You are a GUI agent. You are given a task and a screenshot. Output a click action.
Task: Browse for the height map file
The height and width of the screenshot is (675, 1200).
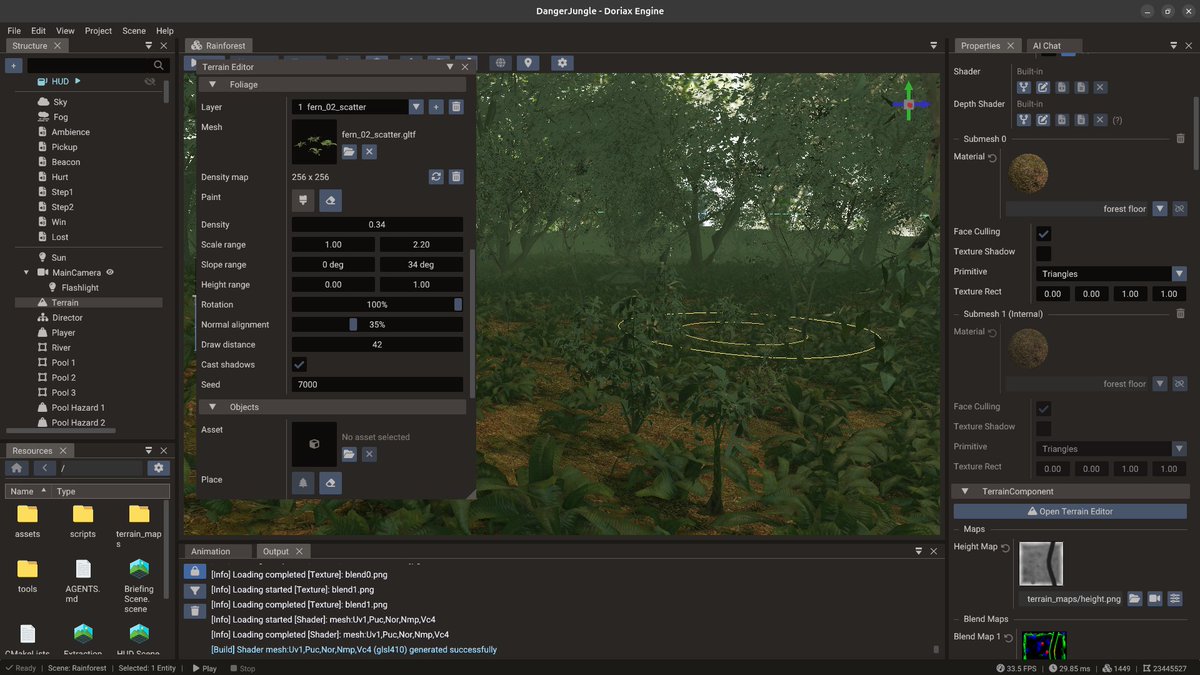[x=1135, y=599]
